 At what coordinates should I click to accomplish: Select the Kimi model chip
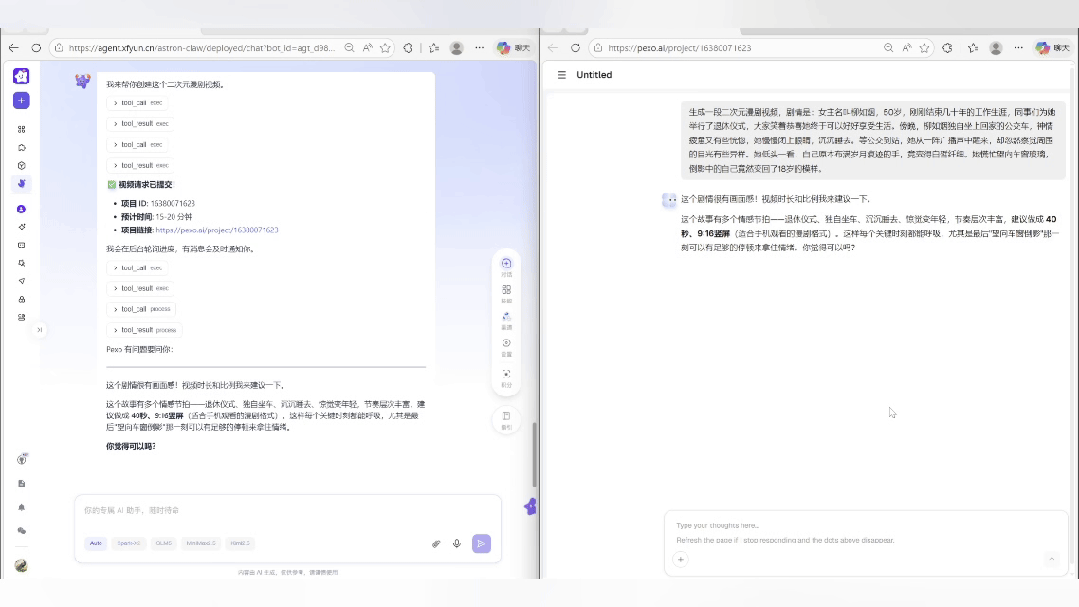[x=239, y=544]
